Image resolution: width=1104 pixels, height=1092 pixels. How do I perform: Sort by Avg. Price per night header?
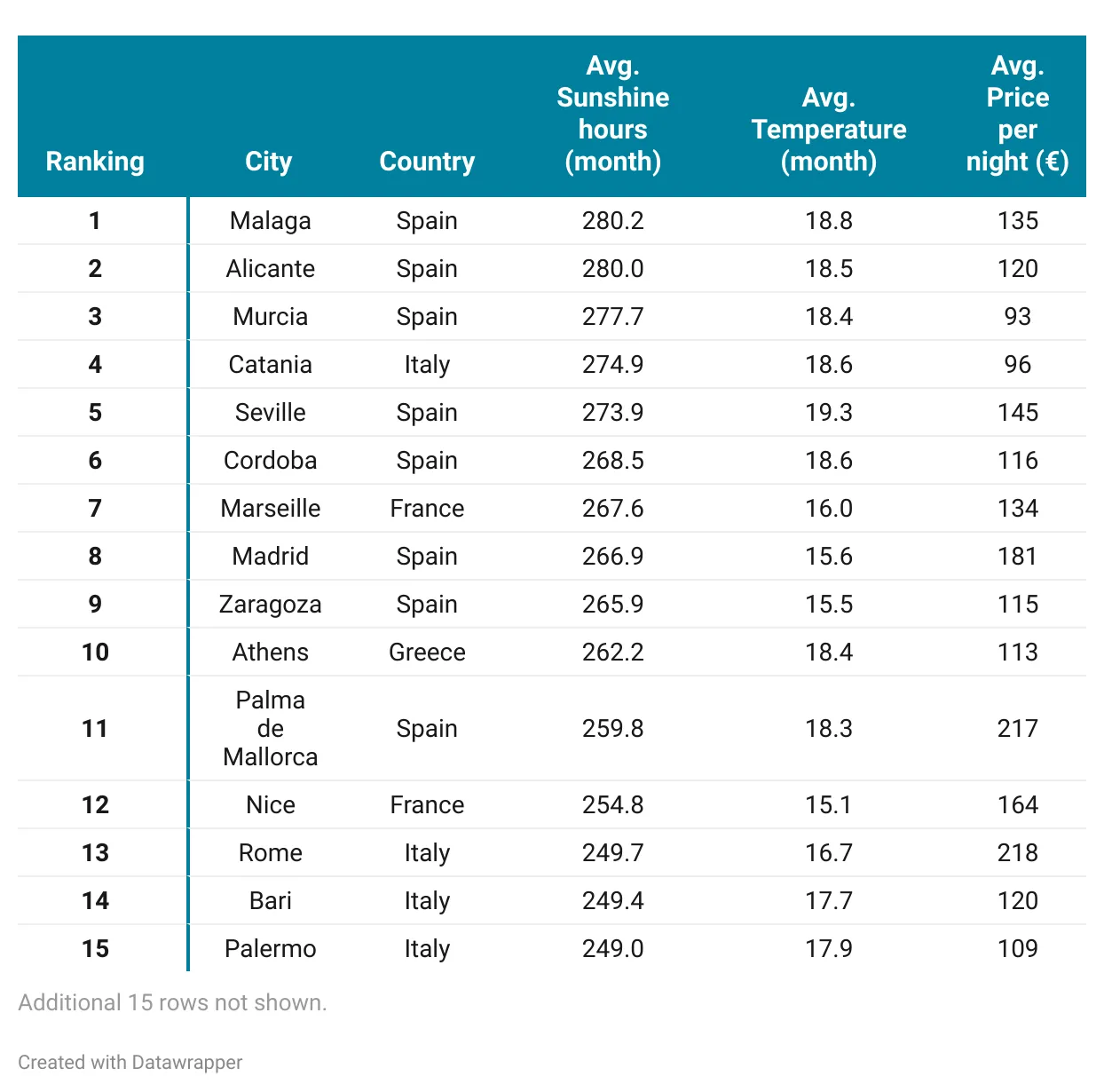click(x=1017, y=114)
